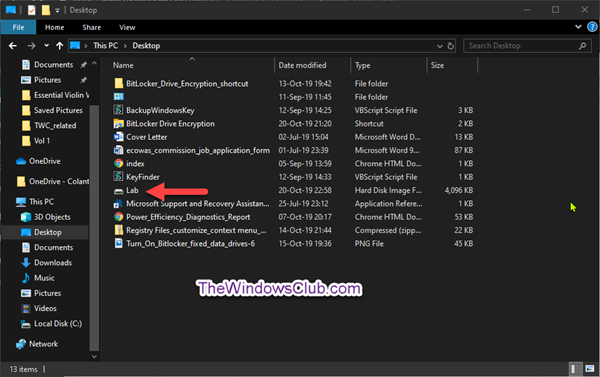Open the location root chevron in address bar
Viewport: 600px width, 377px height.
(86, 46)
